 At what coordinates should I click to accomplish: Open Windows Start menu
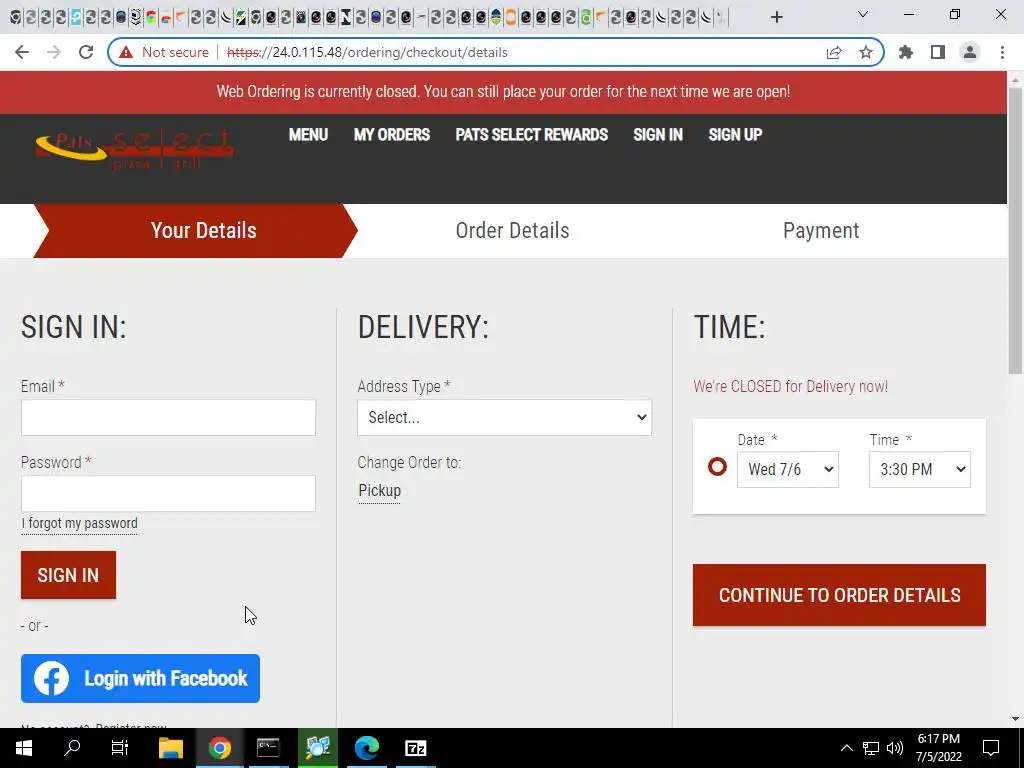(x=24, y=748)
